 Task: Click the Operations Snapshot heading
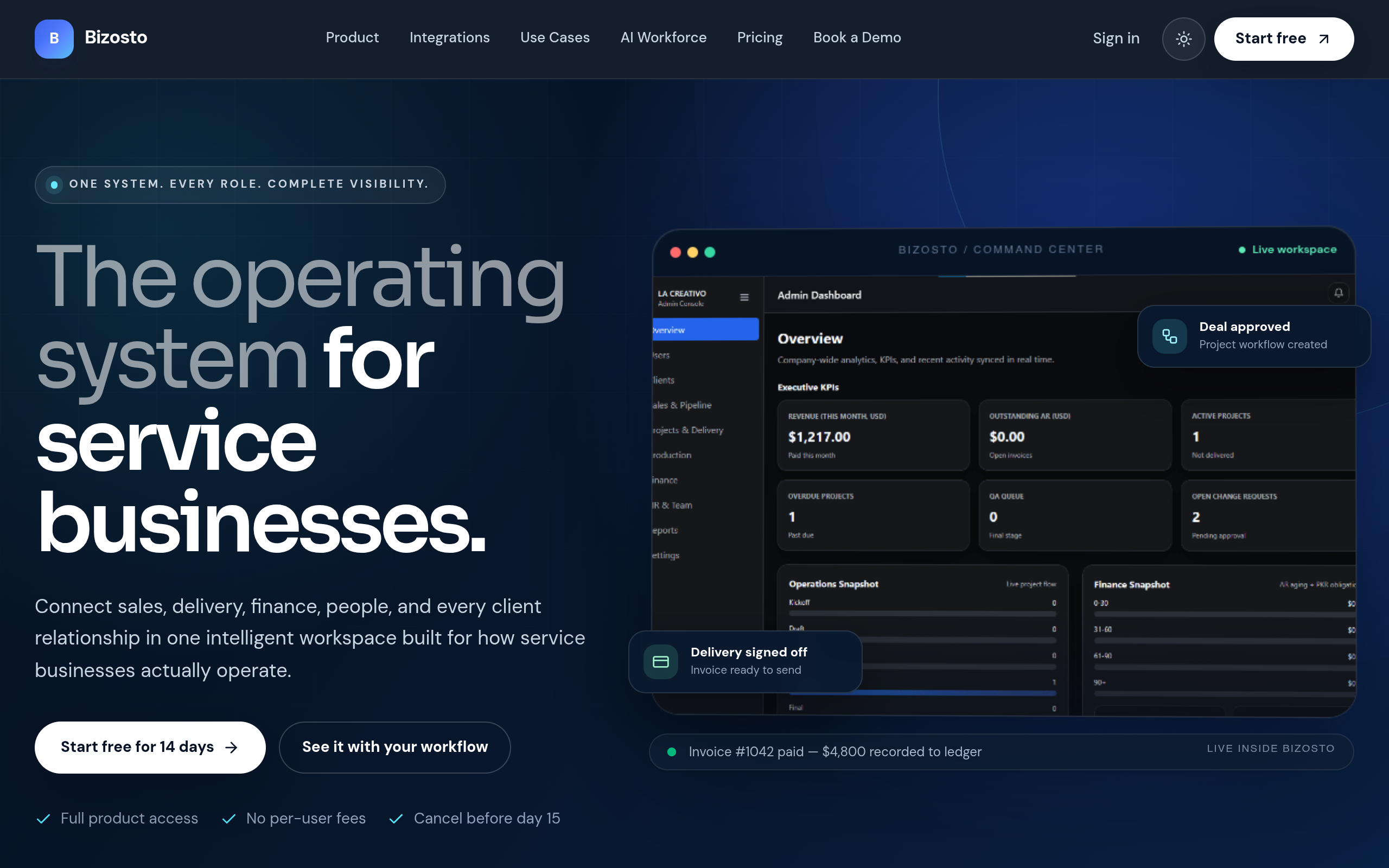(x=833, y=584)
